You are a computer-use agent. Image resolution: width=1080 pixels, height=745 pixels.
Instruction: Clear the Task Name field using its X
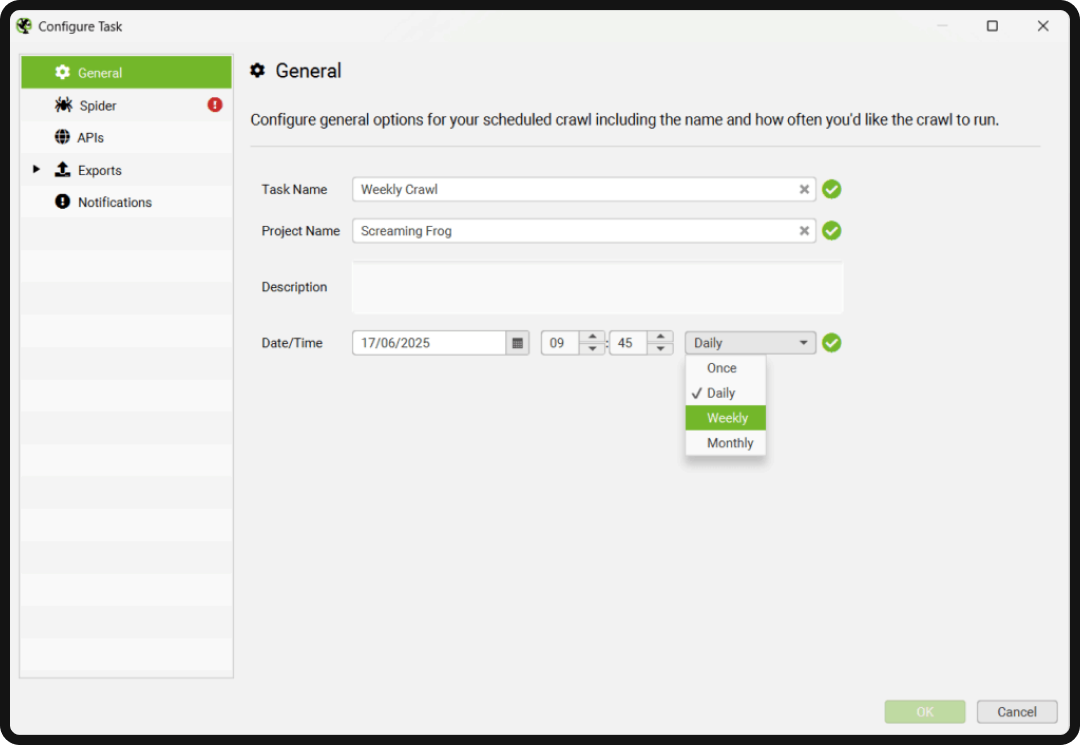pos(804,189)
